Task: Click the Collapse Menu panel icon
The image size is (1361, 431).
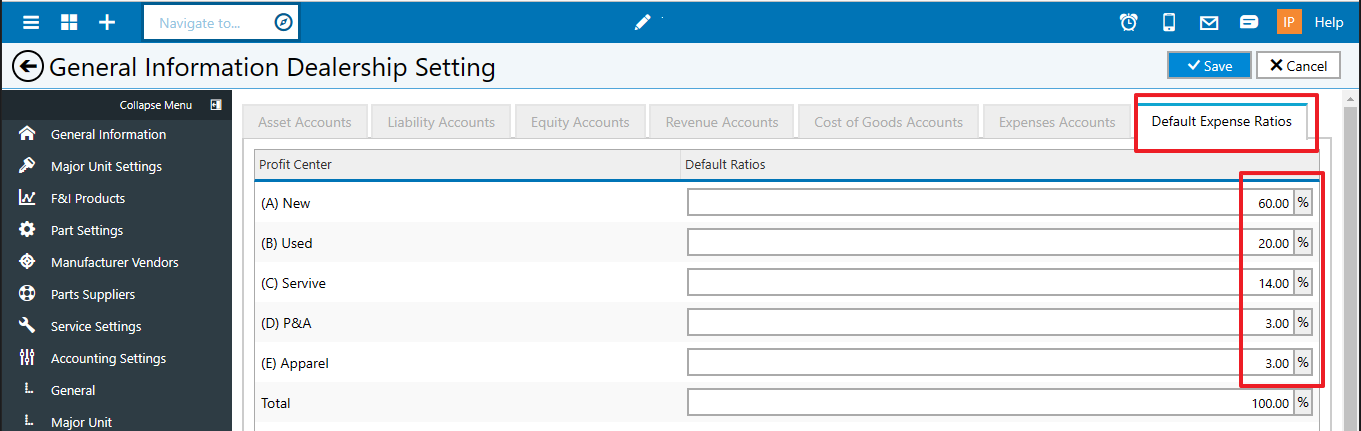Action: (215, 105)
